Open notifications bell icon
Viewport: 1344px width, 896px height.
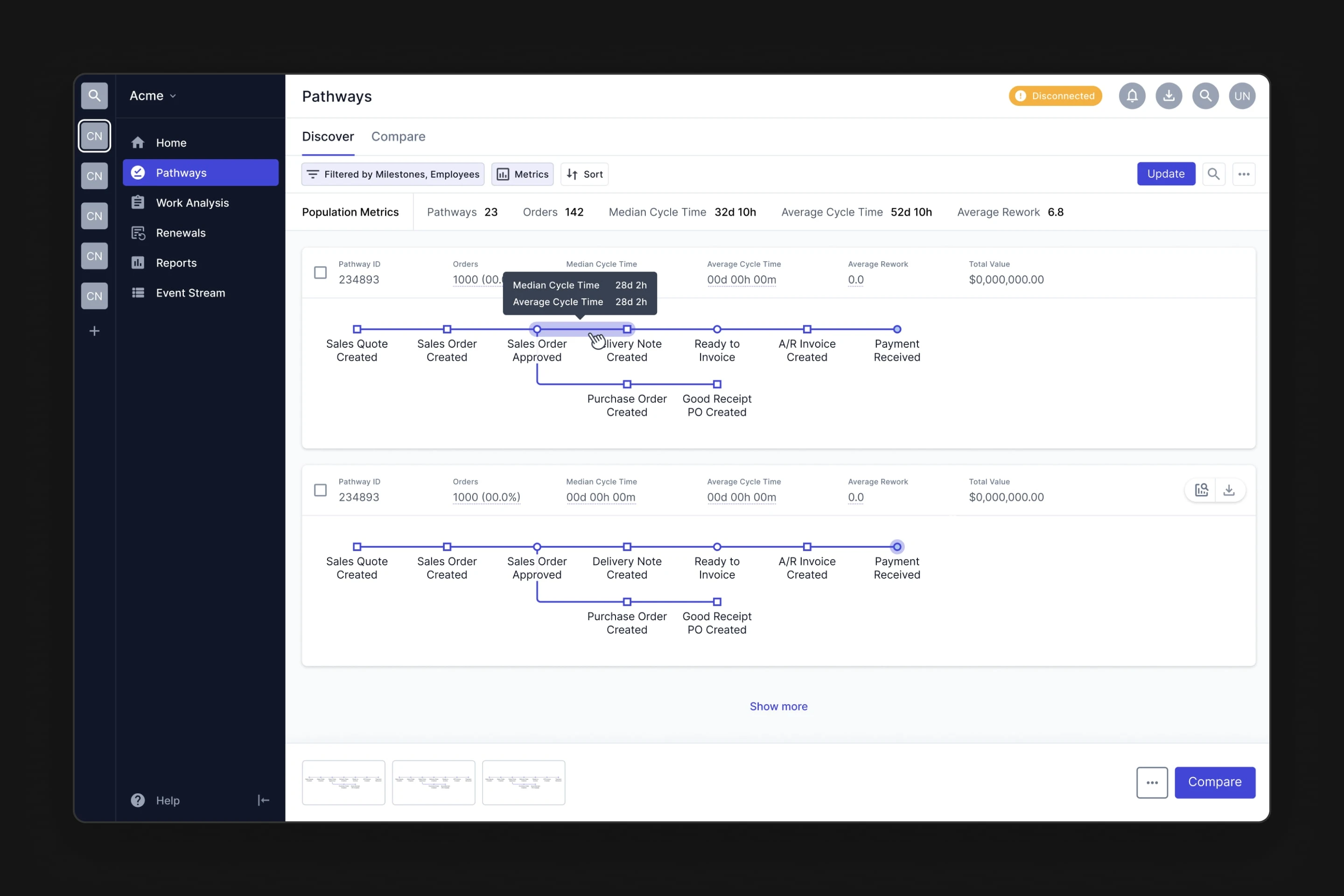1132,96
